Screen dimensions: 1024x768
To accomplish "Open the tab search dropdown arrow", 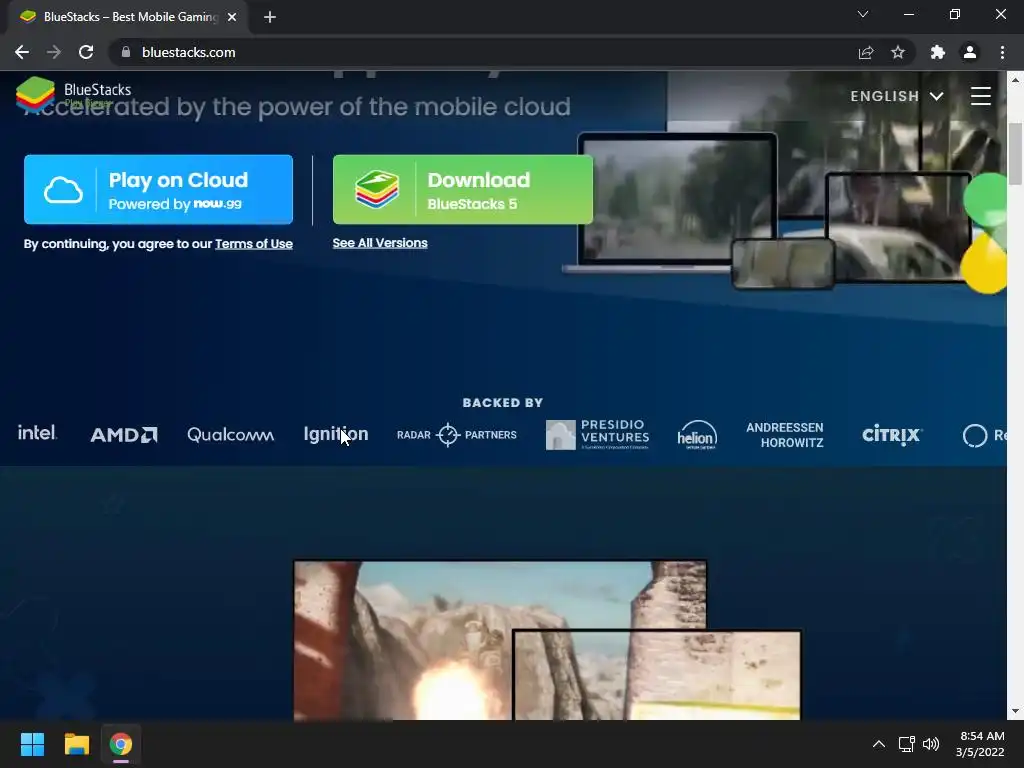I will pos(863,14).
